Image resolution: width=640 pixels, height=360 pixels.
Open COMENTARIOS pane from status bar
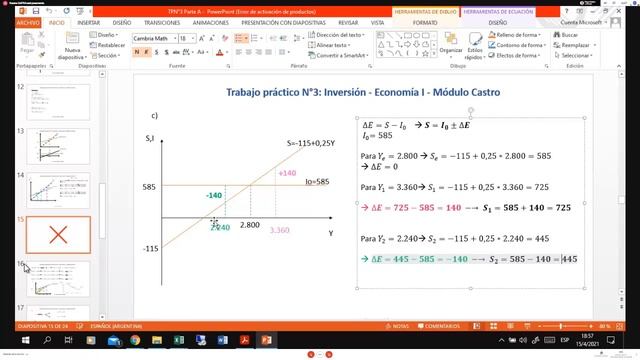438,326
